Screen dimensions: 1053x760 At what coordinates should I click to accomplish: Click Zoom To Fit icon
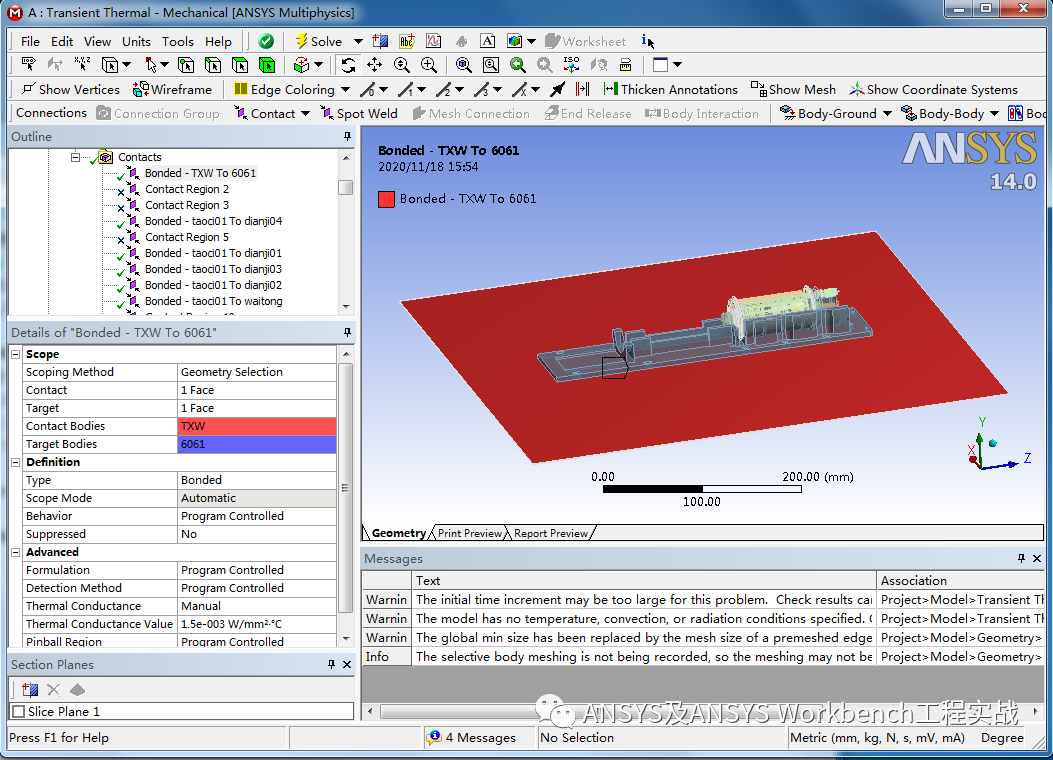[463, 64]
